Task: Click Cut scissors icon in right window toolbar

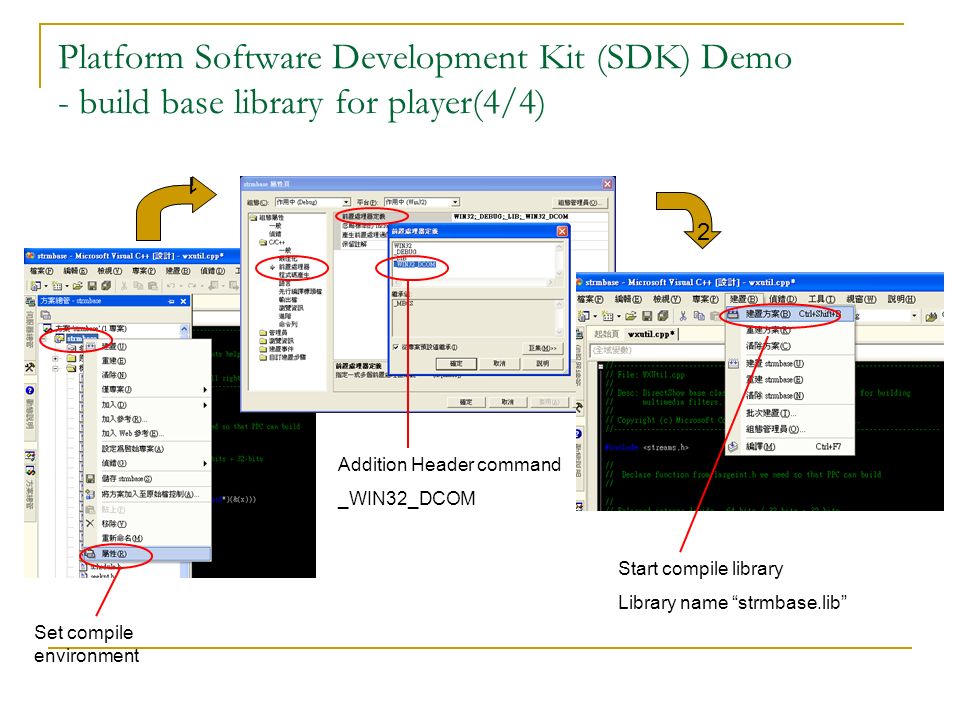Action: coord(683,316)
